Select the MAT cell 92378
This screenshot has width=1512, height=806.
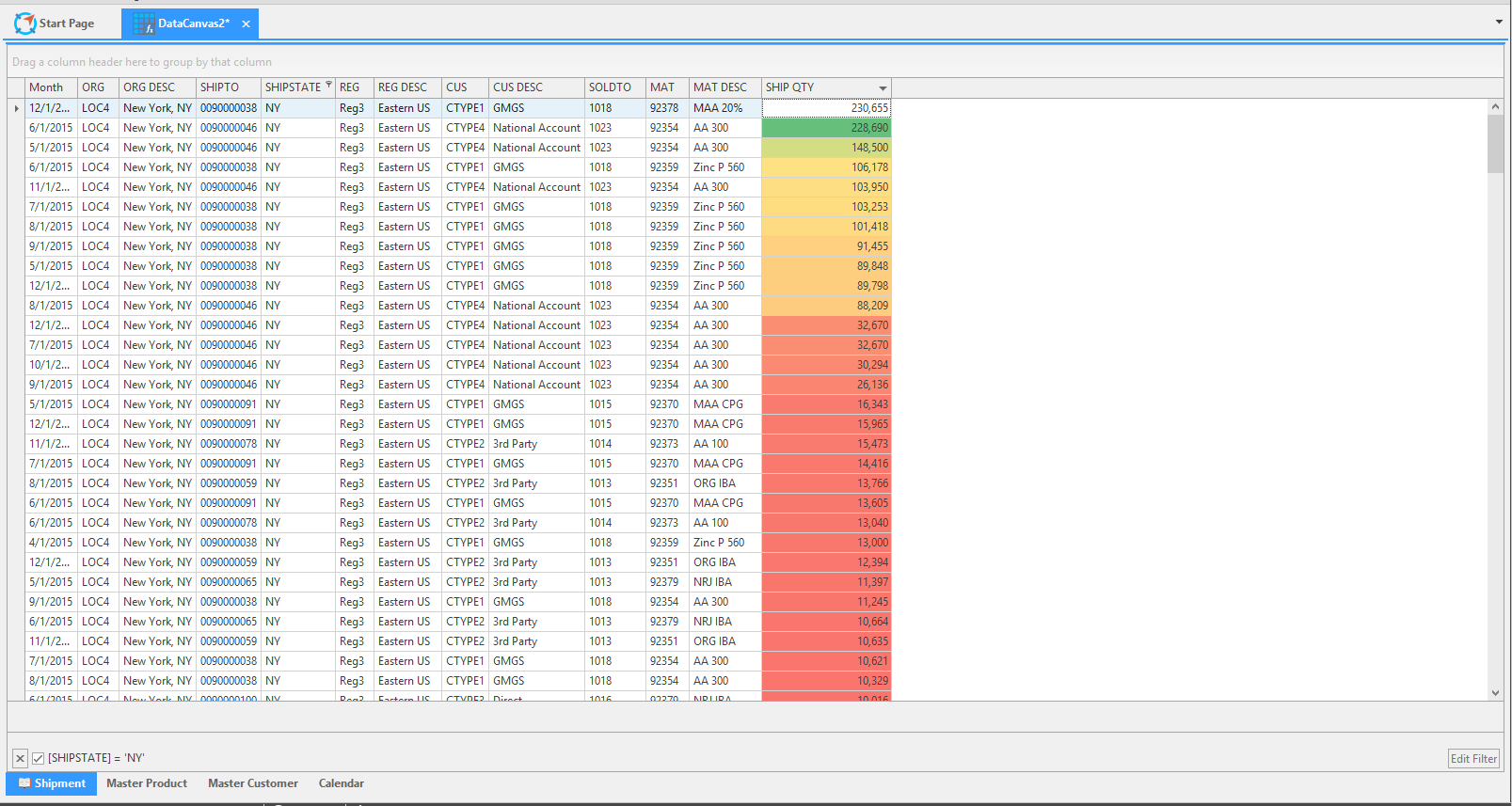tap(667, 108)
